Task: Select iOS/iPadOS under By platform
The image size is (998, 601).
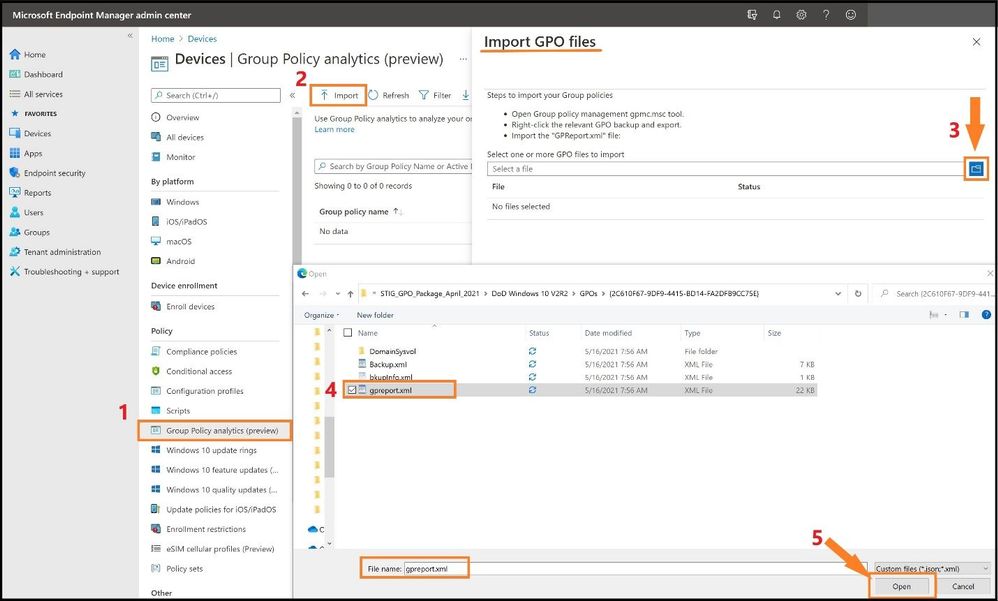Action: click(x=186, y=222)
